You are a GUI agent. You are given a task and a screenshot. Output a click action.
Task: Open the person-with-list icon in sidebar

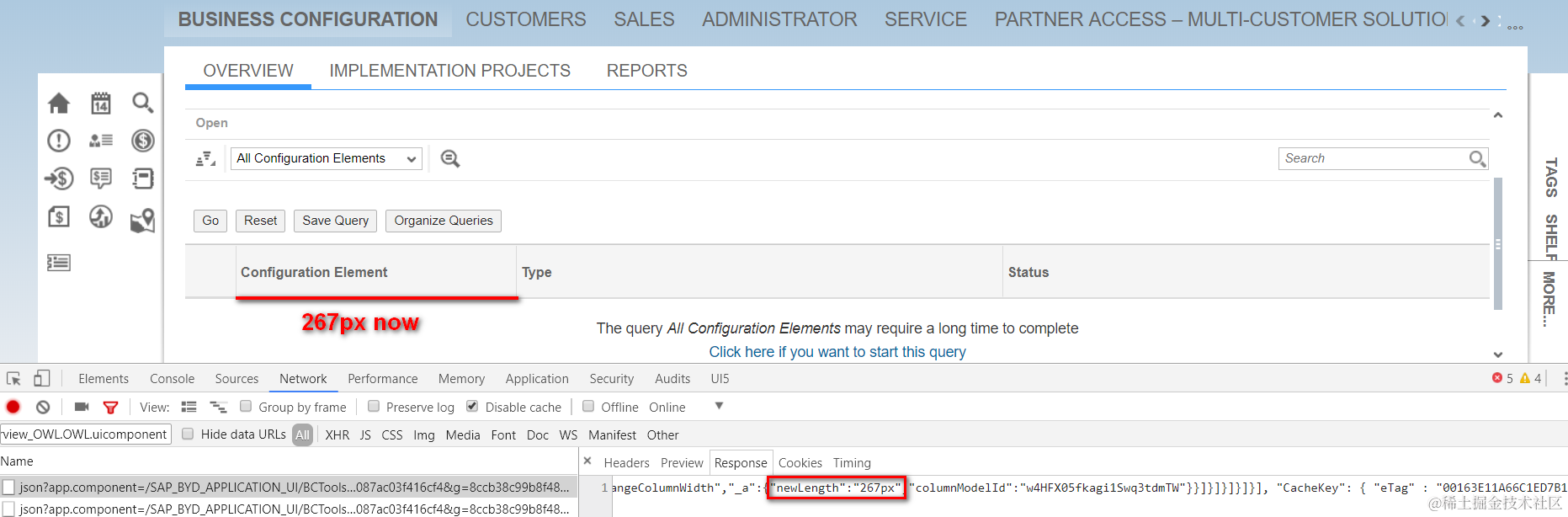click(x=101, y=141)
